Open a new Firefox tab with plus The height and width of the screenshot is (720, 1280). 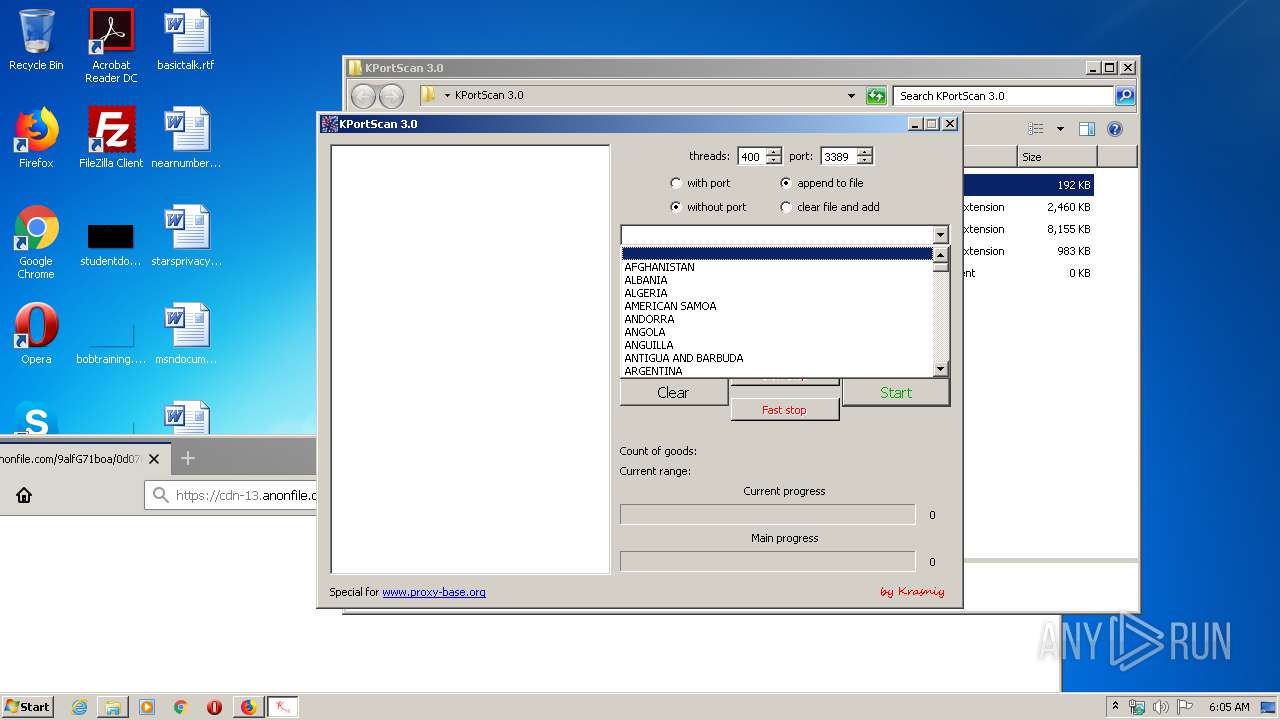click(187, 458)
